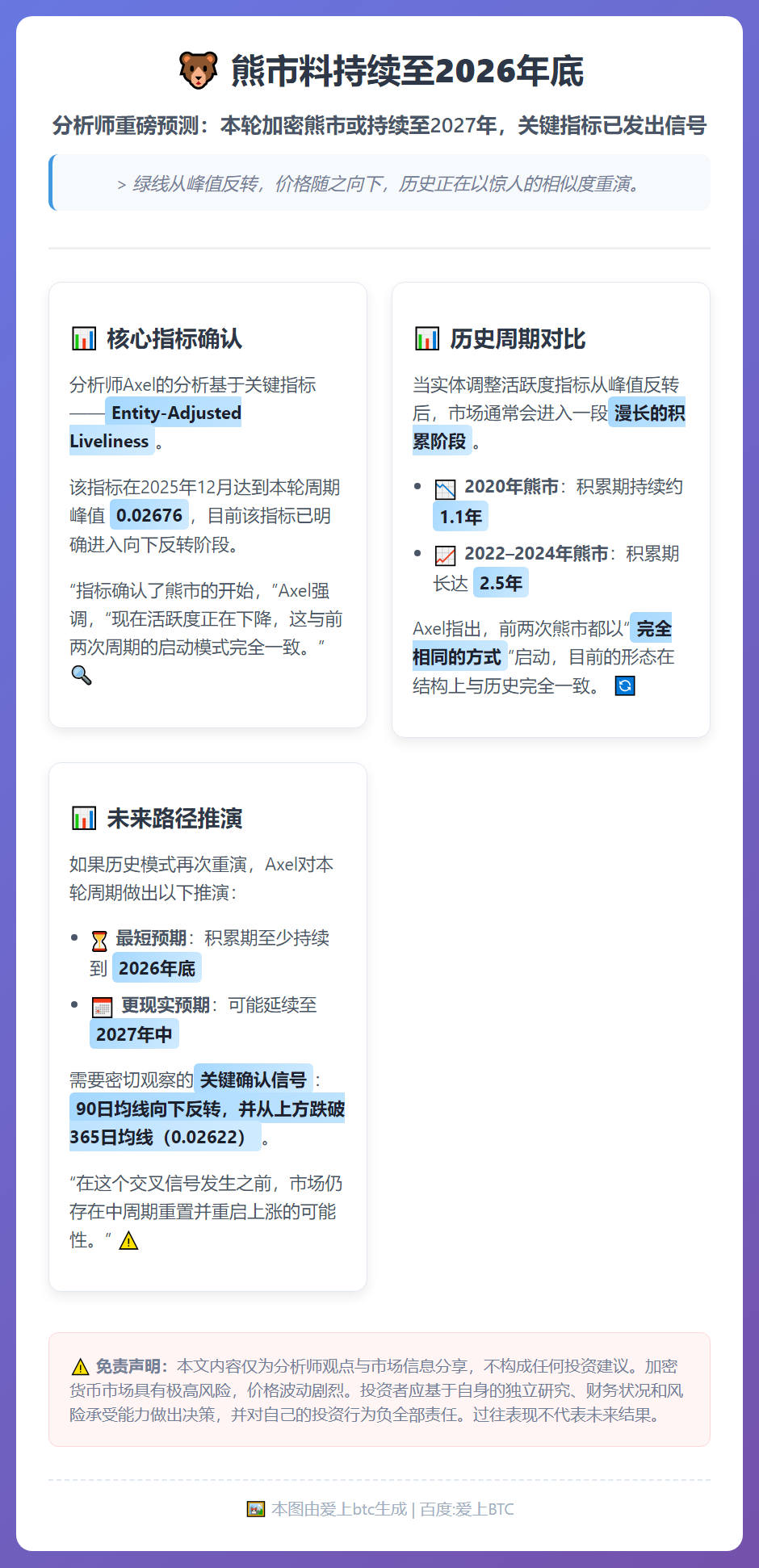759x1568 pixels.
Task: Click the 最短预期 bold label
Action: click(x=151, y=938)
